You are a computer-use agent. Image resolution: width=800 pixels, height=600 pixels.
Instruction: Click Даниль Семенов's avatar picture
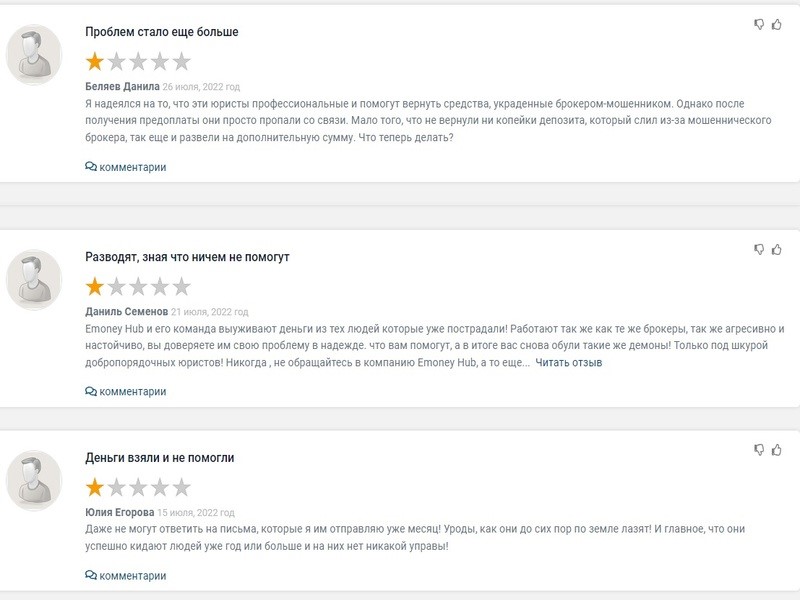(x=35, y=279)
